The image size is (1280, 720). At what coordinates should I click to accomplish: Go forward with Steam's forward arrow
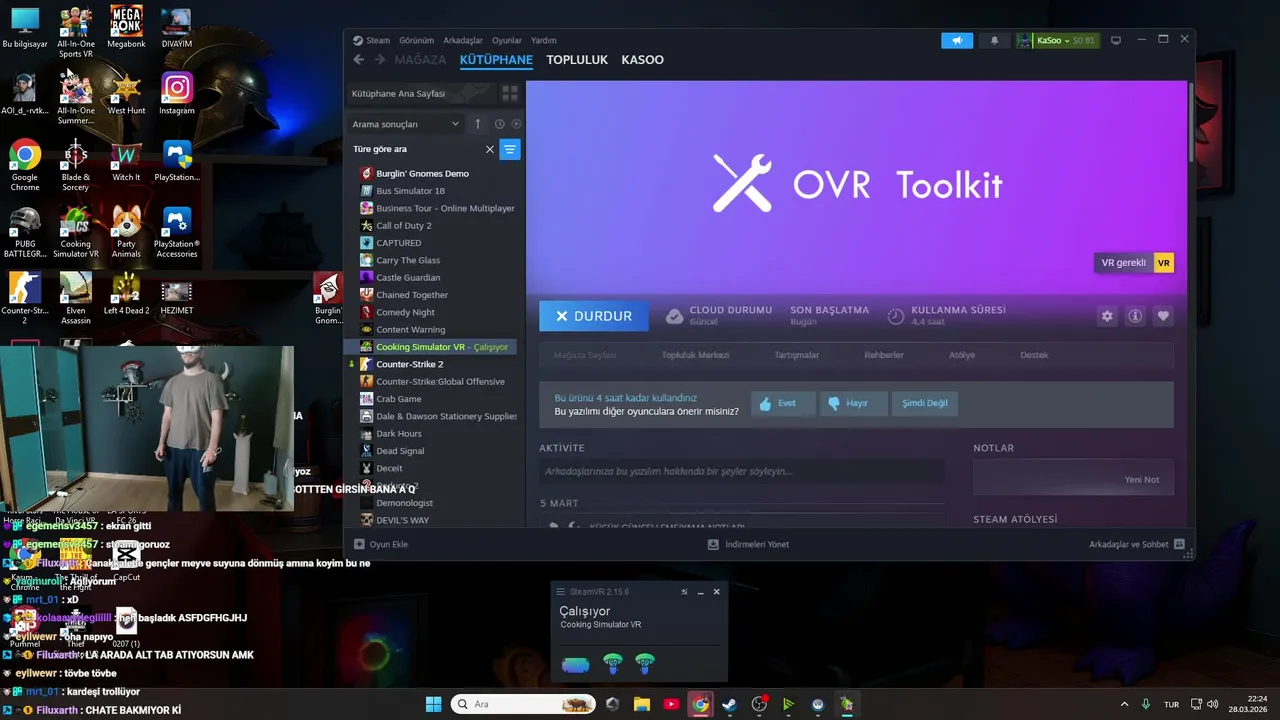[380, 60]
